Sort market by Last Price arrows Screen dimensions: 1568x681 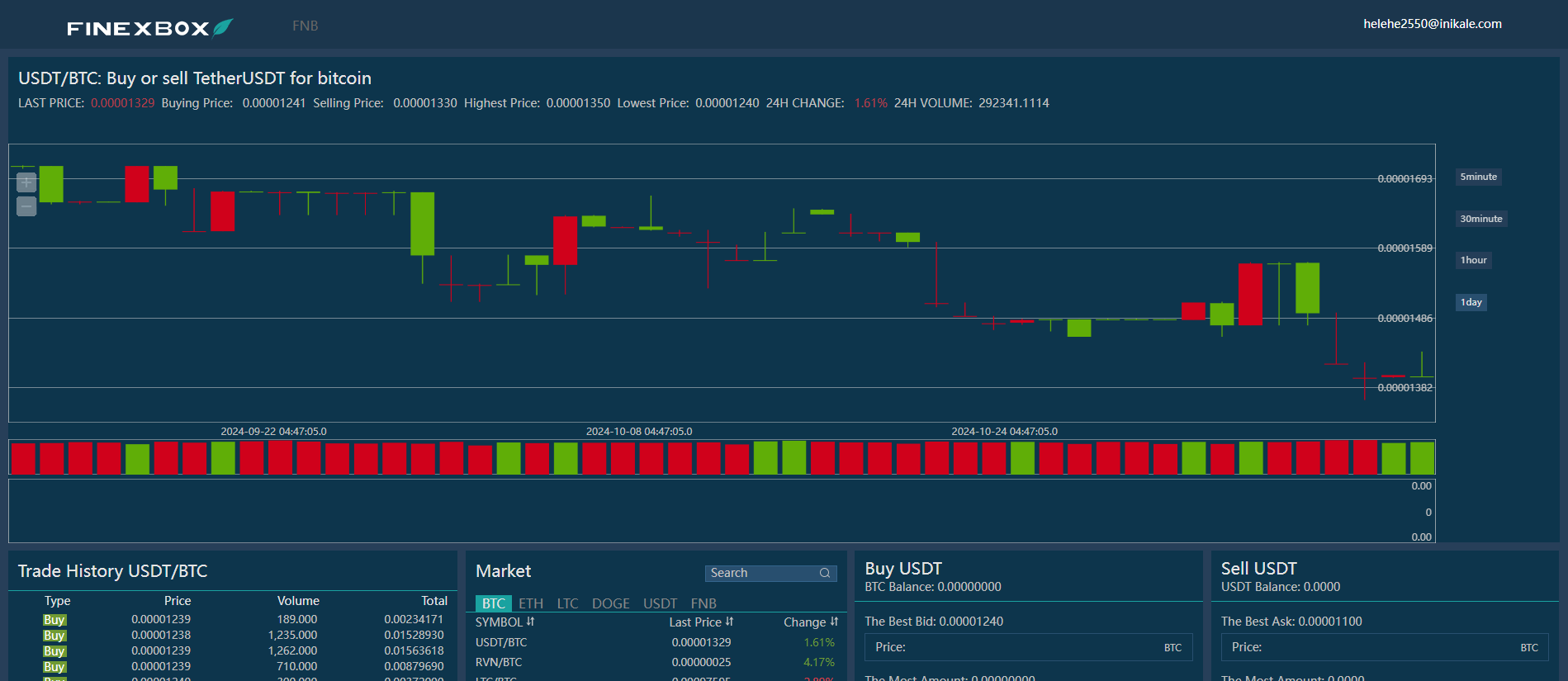pos(729,622)
